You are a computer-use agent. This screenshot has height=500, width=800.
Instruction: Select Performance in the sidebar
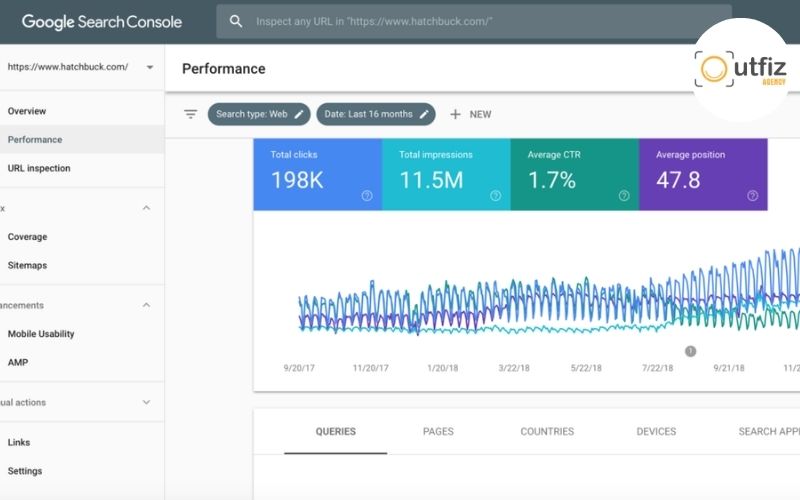coord(82,139)
